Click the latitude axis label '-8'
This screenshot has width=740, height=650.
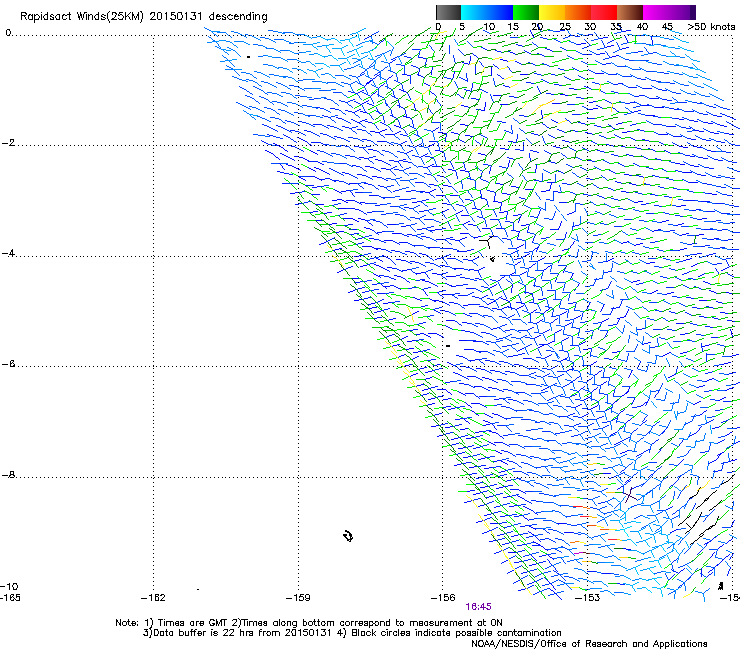tap(9, 475)
